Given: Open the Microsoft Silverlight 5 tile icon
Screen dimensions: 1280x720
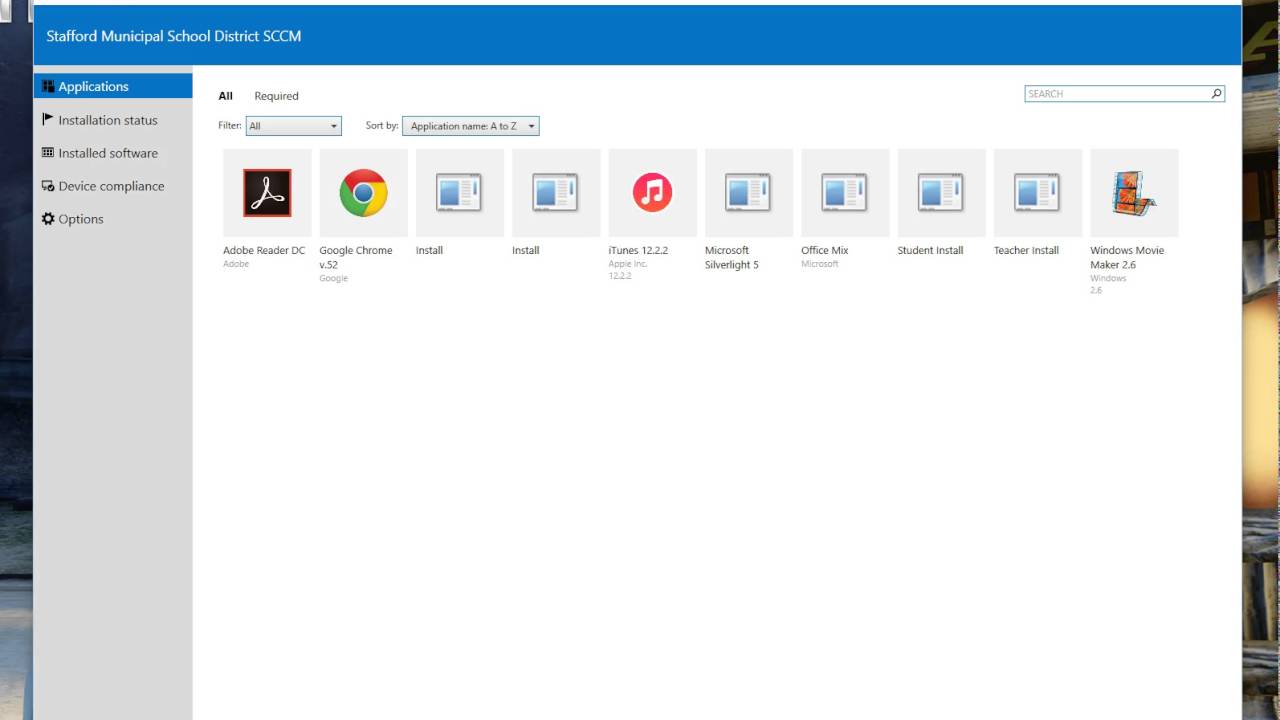Looking at the screenshot, I should pyautogui.click(x=749, y=193).
